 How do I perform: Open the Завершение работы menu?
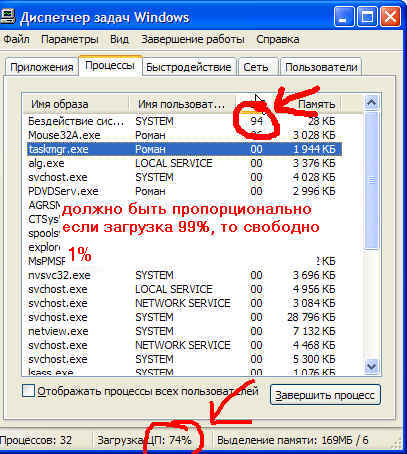[193, 39]
